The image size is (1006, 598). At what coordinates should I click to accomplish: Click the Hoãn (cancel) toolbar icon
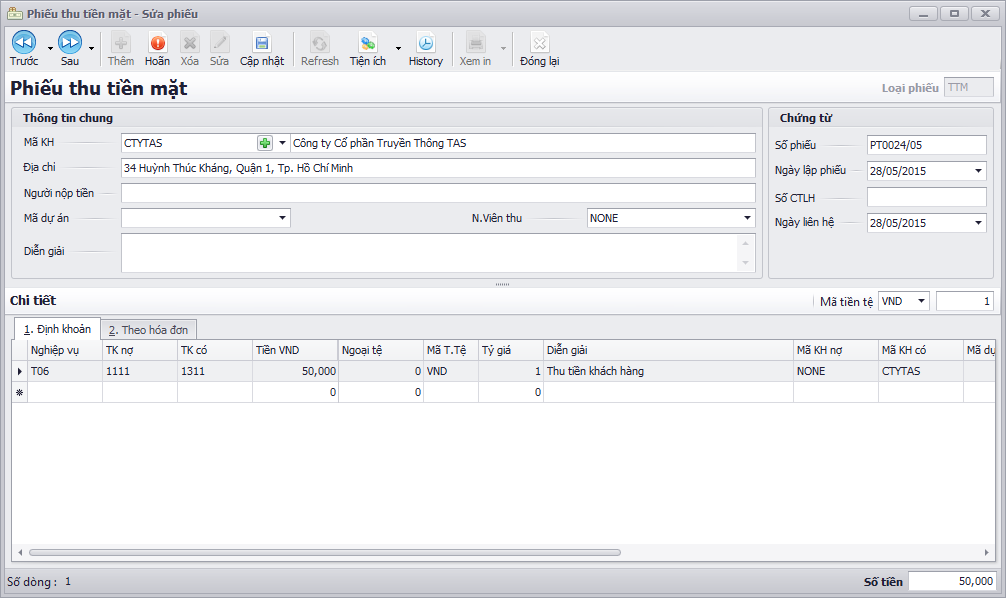[157, 43]
